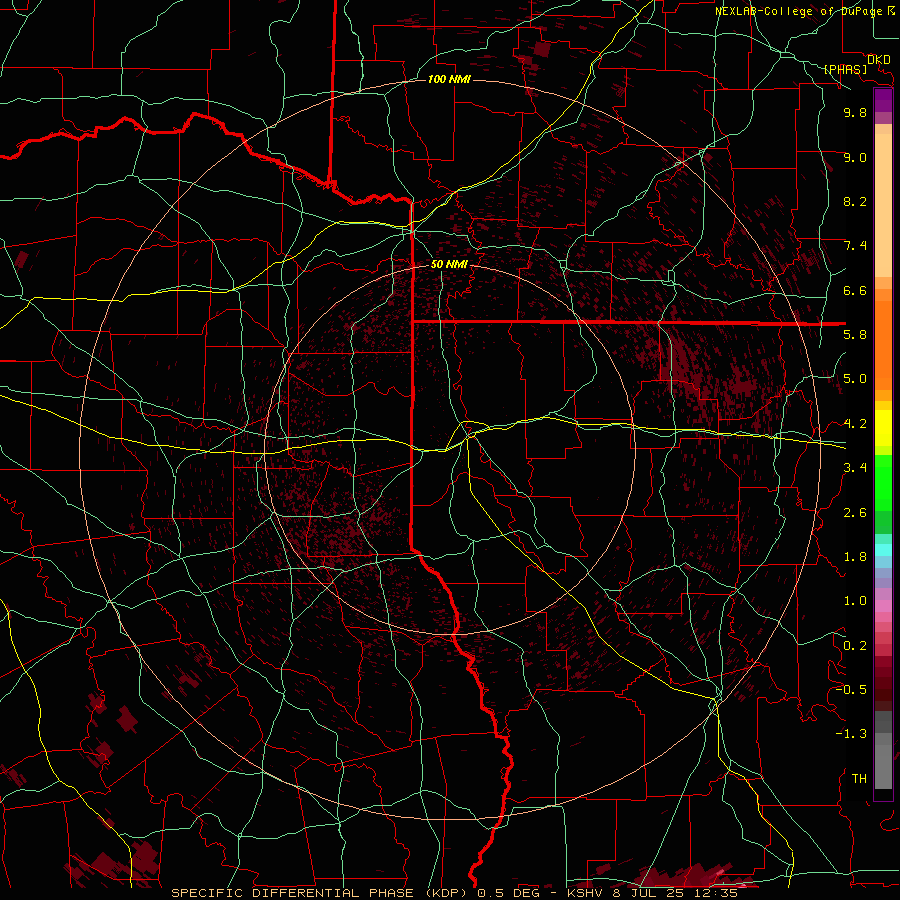900x900 pixels.
Task: Select the 8.2 value on color scale
Action: point(855,201)
